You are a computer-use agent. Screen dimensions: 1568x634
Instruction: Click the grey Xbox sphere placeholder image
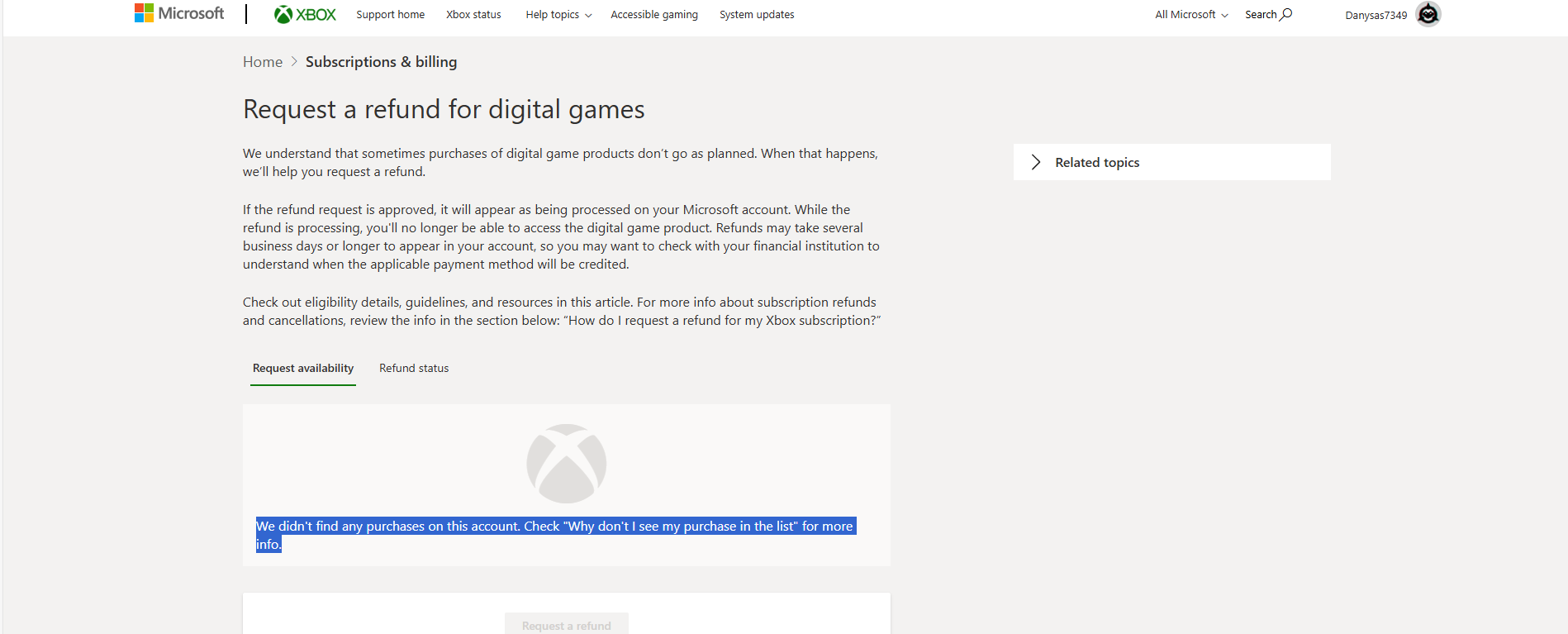coord(567,464)
